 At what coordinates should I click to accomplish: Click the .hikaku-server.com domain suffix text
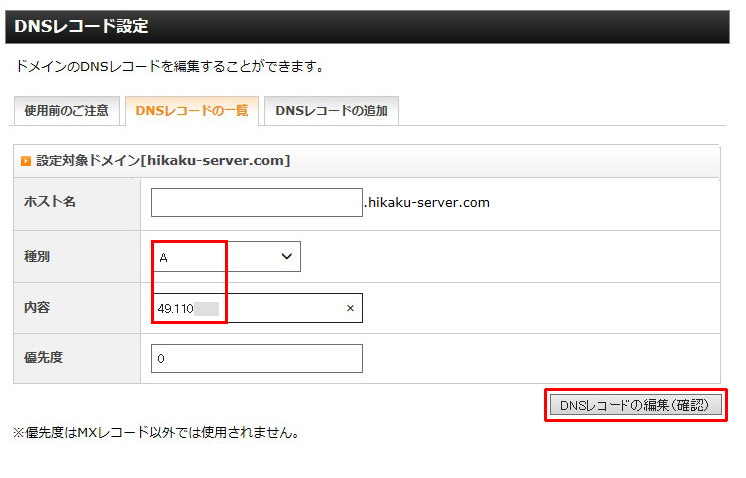coord(427,203)
